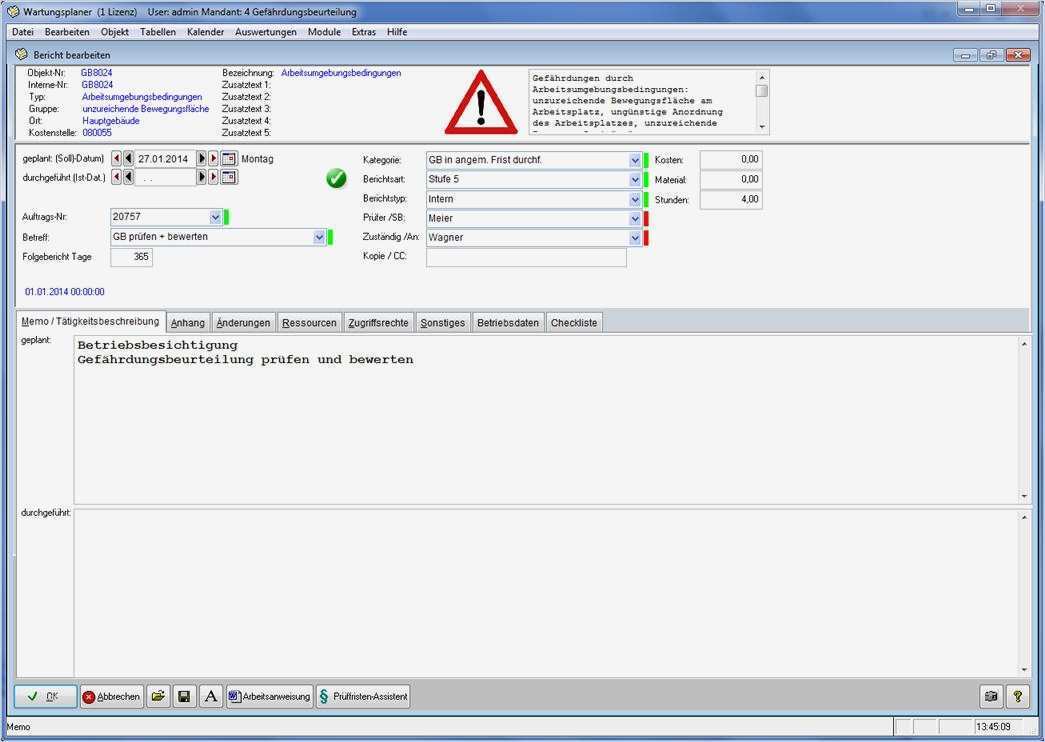Switch to the Checkliste tab
Image resolution: width=1045 pixels, height=742 pixels.
coord(574,323)
